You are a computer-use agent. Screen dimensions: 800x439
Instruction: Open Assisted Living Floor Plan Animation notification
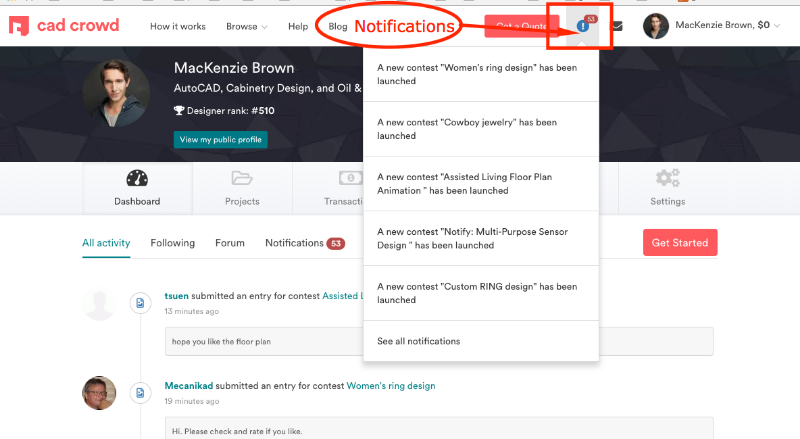(481, 184)
